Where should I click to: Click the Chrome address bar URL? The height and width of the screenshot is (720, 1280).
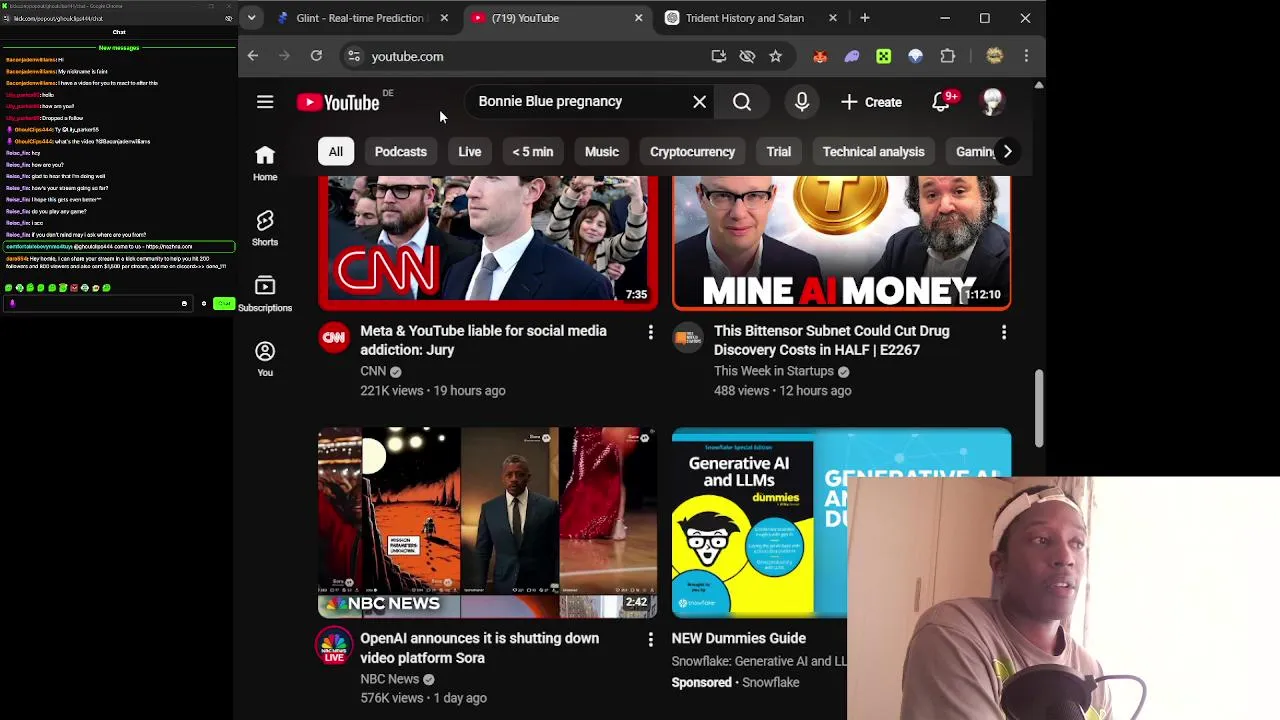pos(408,57)
